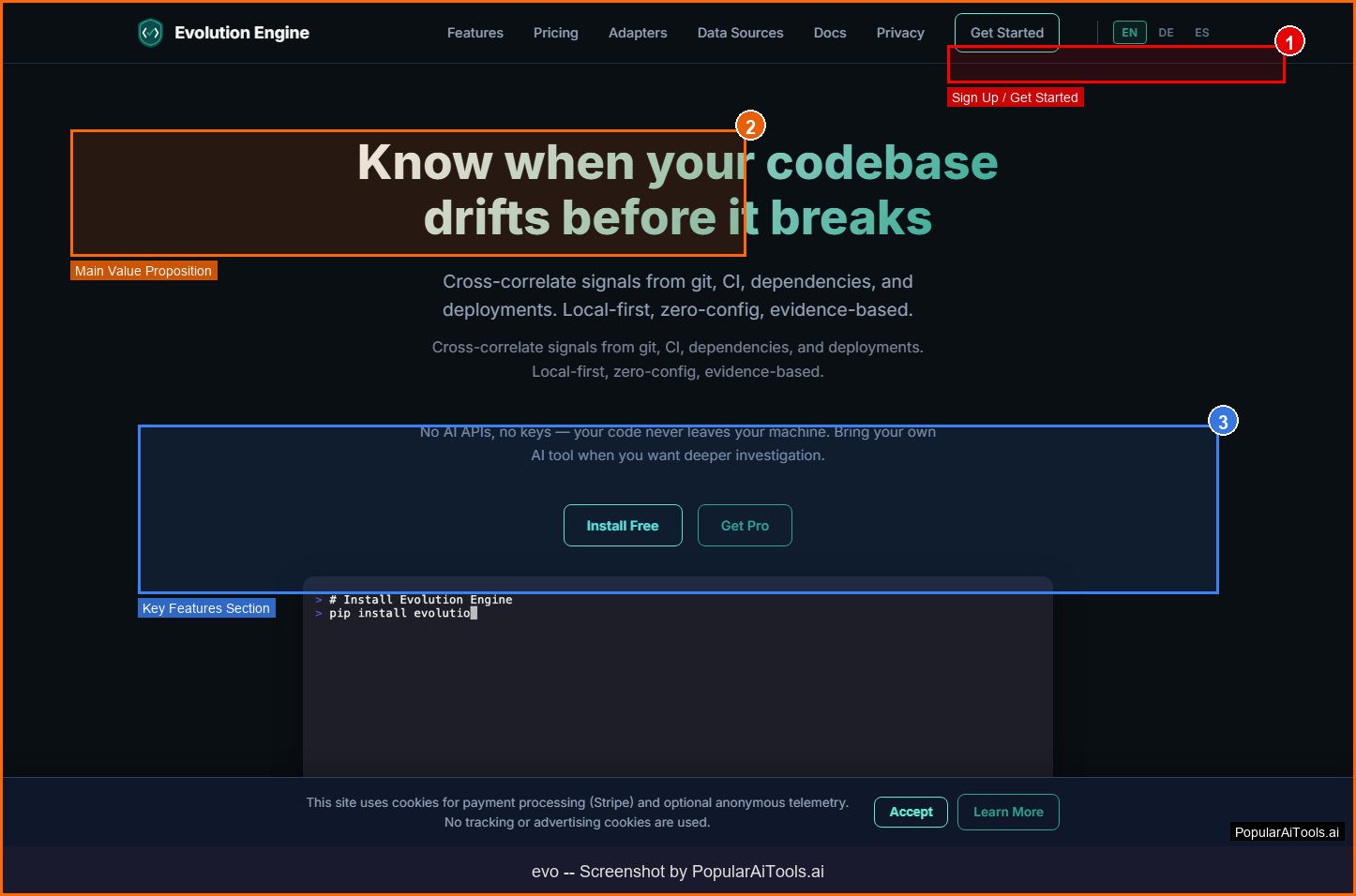
Task: Go to the Pricing page
Action: 555,33
